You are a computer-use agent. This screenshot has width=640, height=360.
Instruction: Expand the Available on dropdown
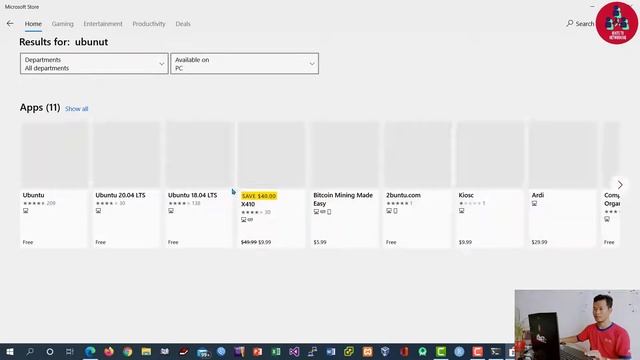tap(244, 64)
